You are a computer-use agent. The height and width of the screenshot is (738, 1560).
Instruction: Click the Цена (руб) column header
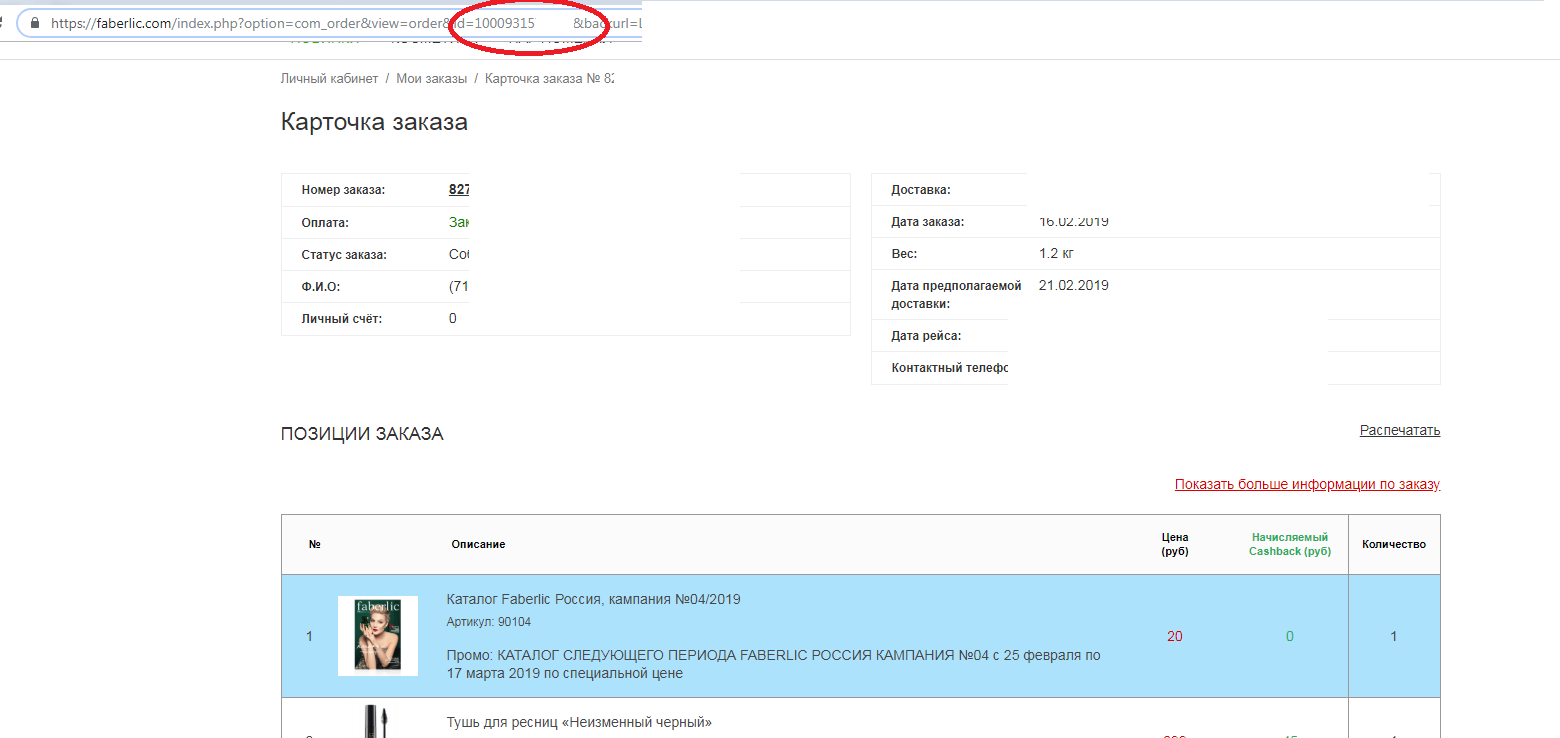pyautogui.click(x=1174, y=544)
